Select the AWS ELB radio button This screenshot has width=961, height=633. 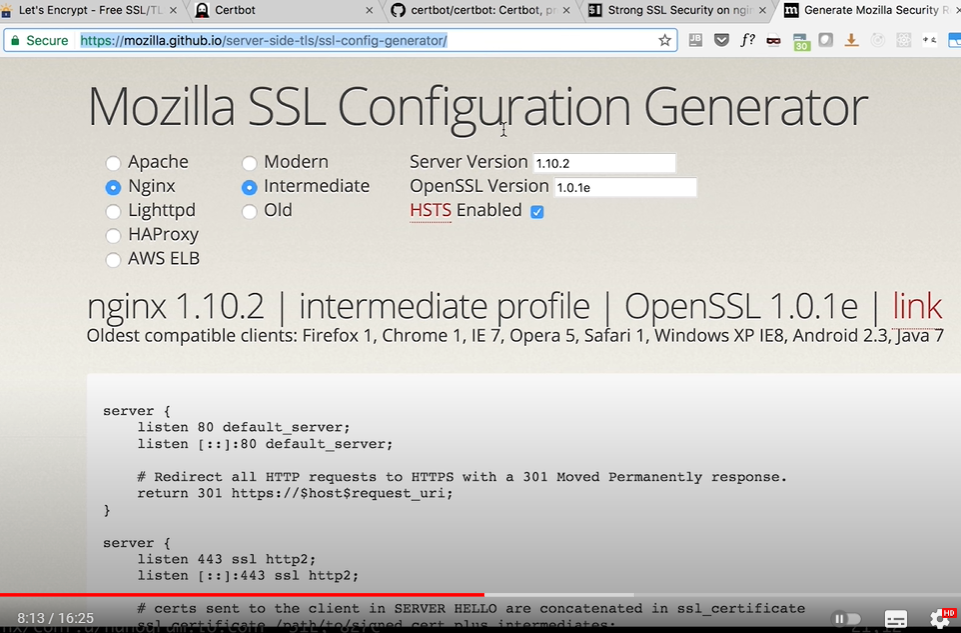click(x=113, y=260)
